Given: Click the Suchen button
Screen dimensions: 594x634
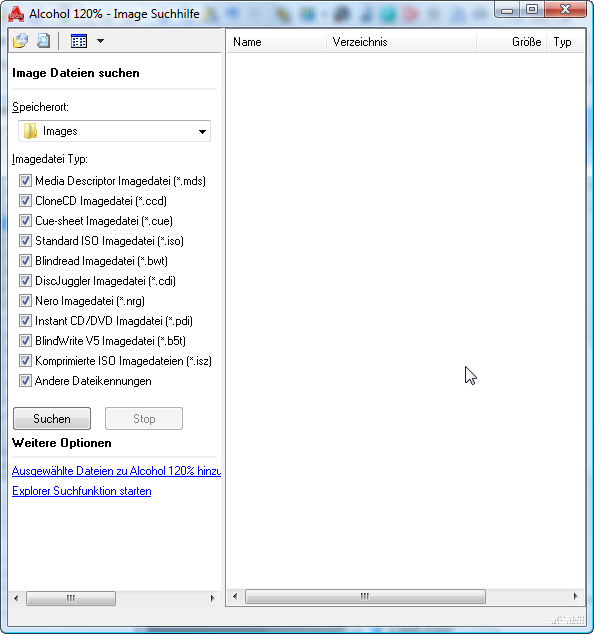Looking at the screenshot, I should [x=52, y=418].
